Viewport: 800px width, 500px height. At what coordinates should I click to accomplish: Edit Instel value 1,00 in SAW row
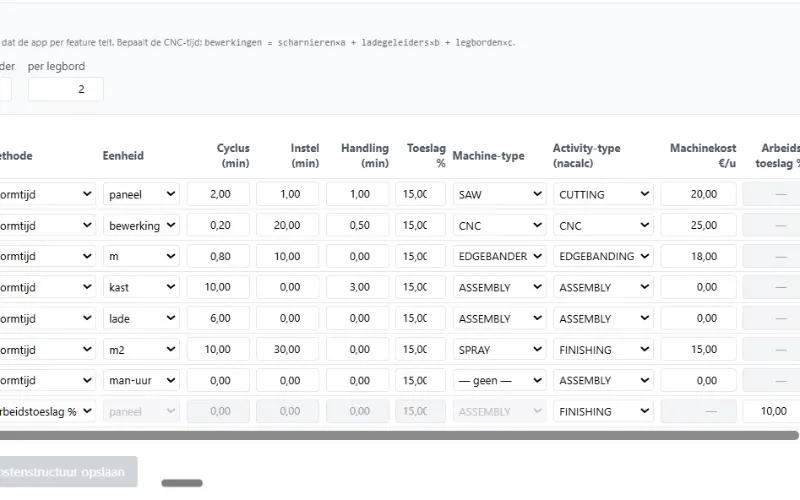coord(288,194)
